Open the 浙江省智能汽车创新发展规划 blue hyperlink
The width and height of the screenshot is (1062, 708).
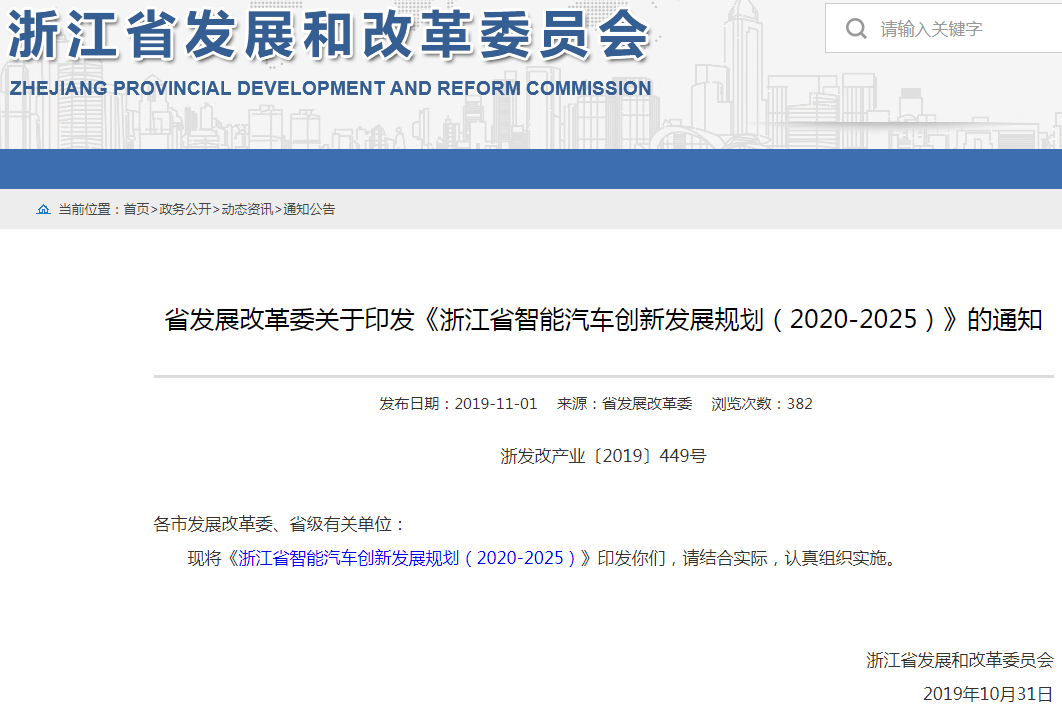coord(408,558)
